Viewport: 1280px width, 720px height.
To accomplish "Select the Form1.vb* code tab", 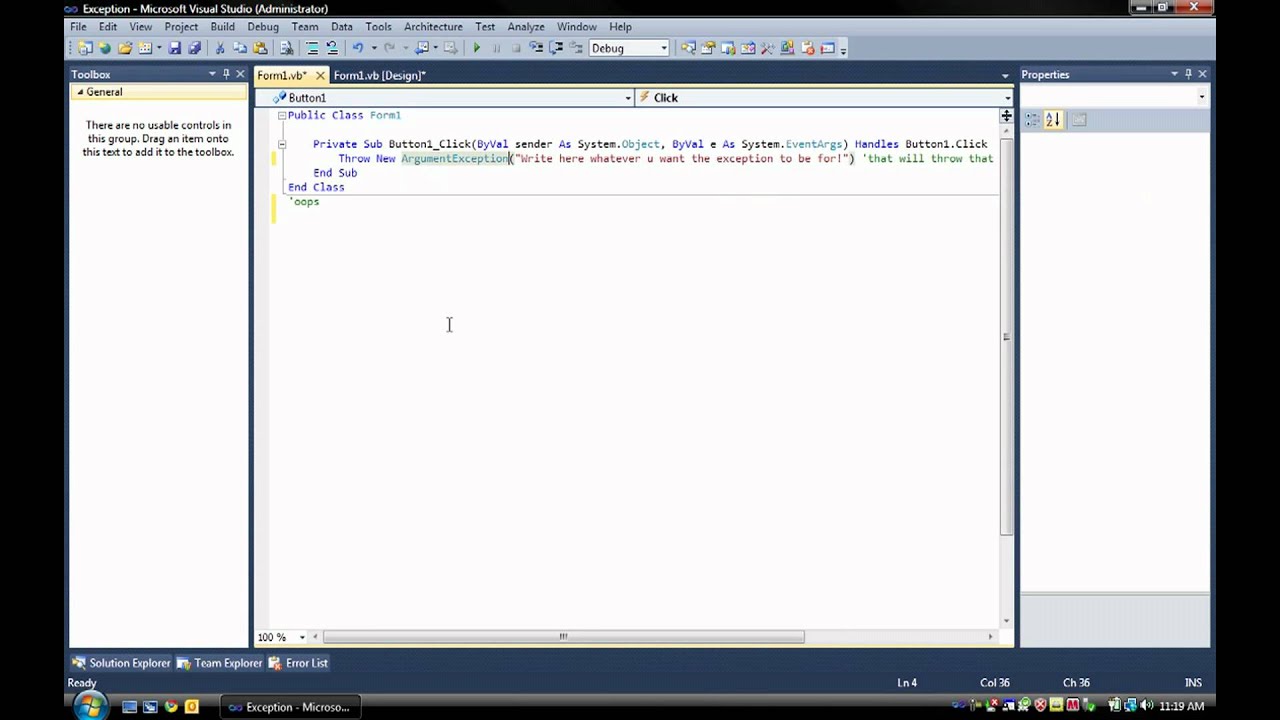I will (x=282, y=75).
